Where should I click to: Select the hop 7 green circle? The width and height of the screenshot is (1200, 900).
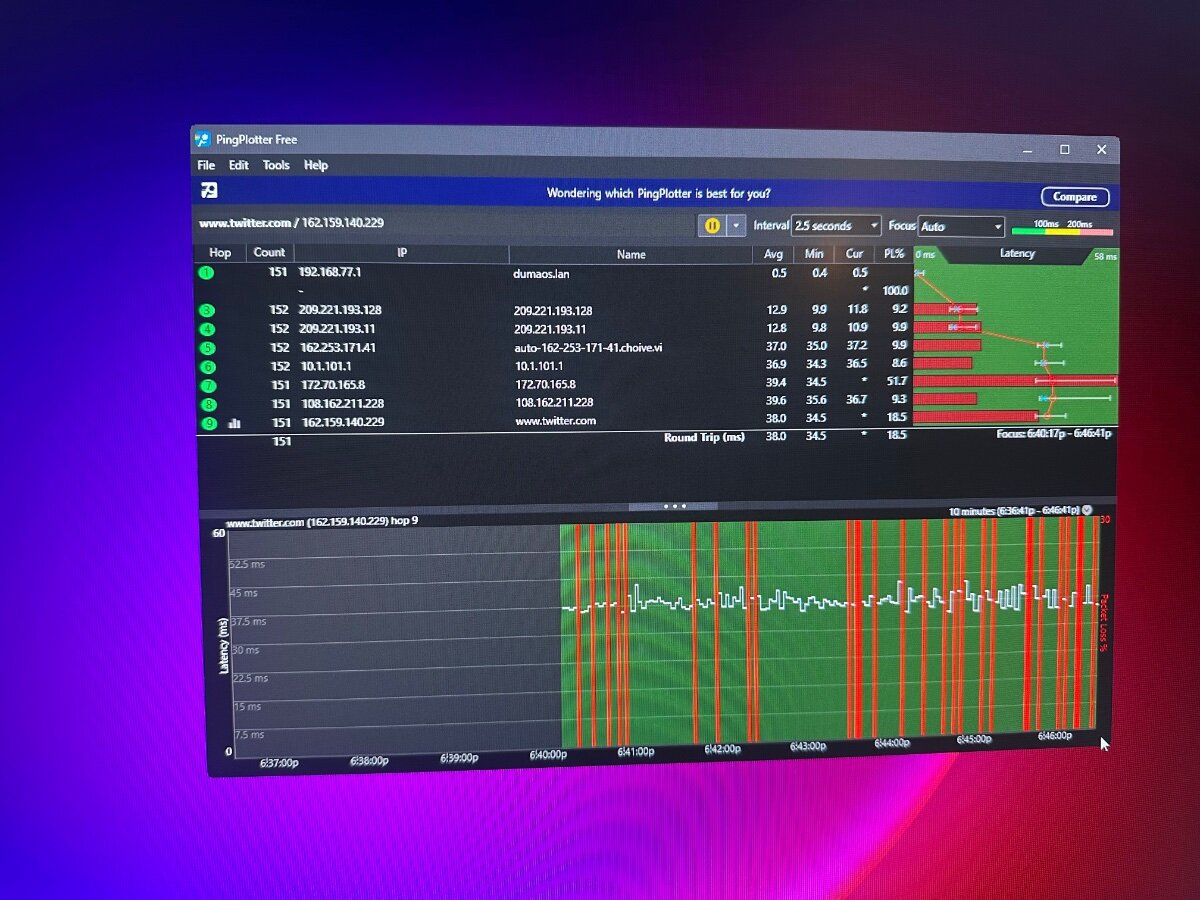(x=208, y=386)
